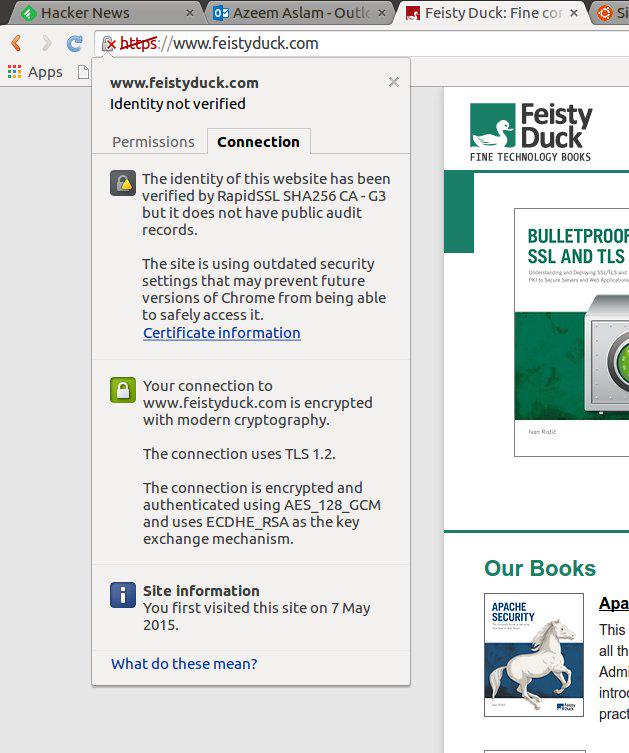Close the Feisty Duck tab

(574, 13)
